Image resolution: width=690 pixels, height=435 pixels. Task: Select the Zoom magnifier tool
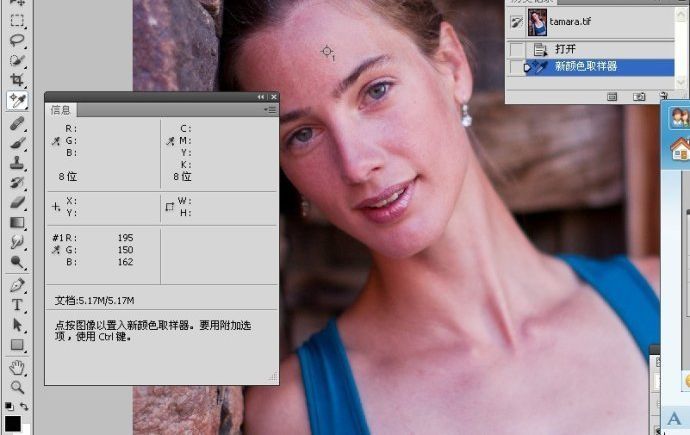point(17,387)
